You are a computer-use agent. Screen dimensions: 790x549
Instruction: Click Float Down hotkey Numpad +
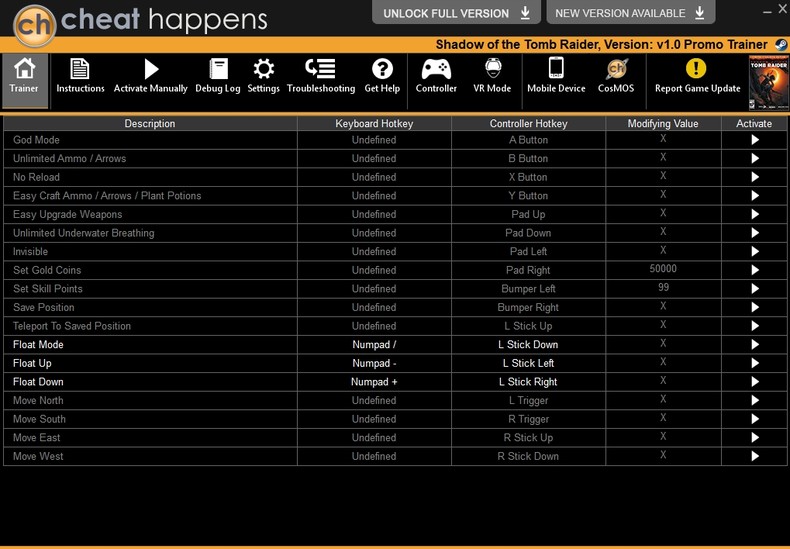tap(374, 382)
